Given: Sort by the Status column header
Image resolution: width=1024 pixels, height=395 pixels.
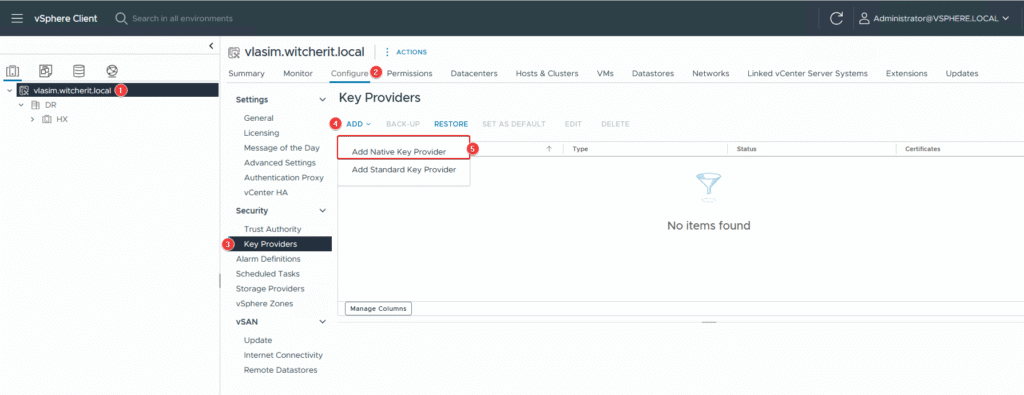Looking at the screenshot, I should click(746, 149).
